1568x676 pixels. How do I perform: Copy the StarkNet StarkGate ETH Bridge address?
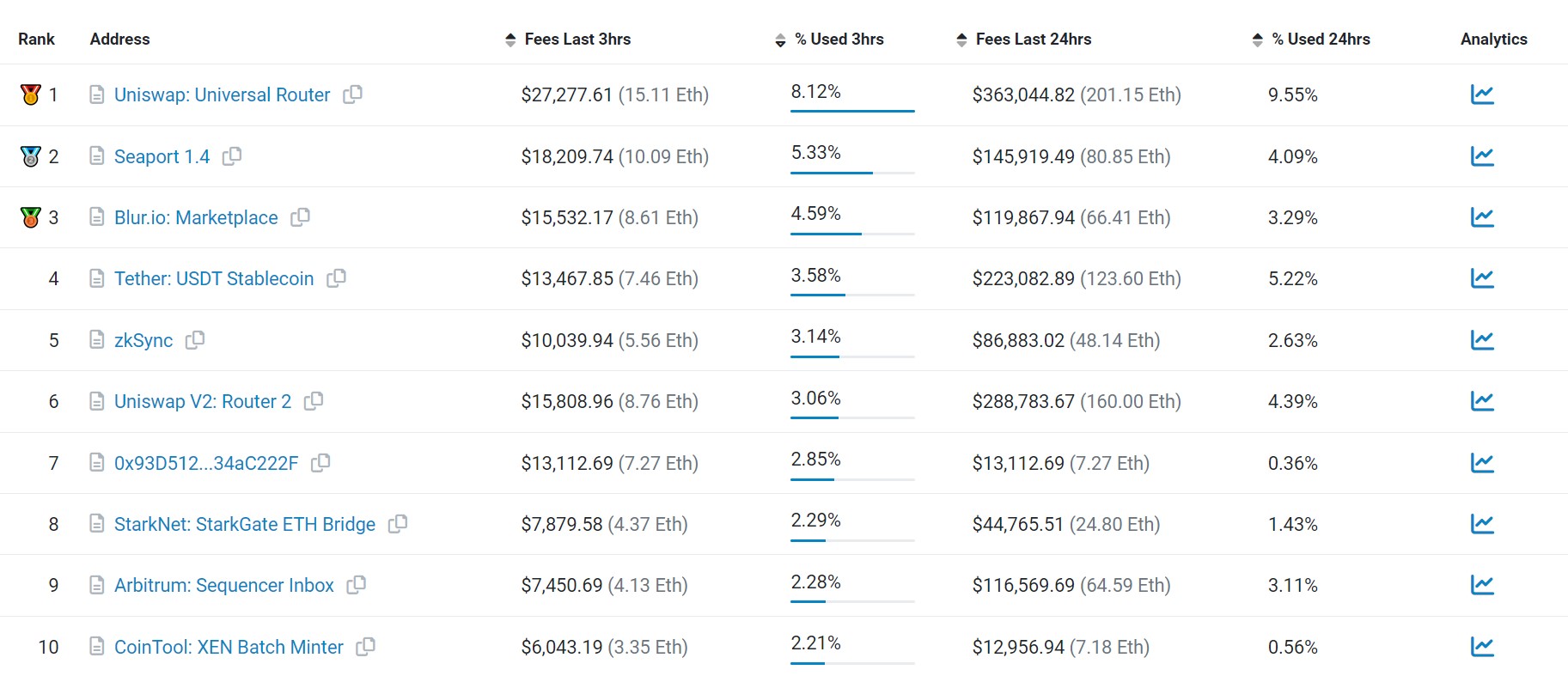pos(398,524)
